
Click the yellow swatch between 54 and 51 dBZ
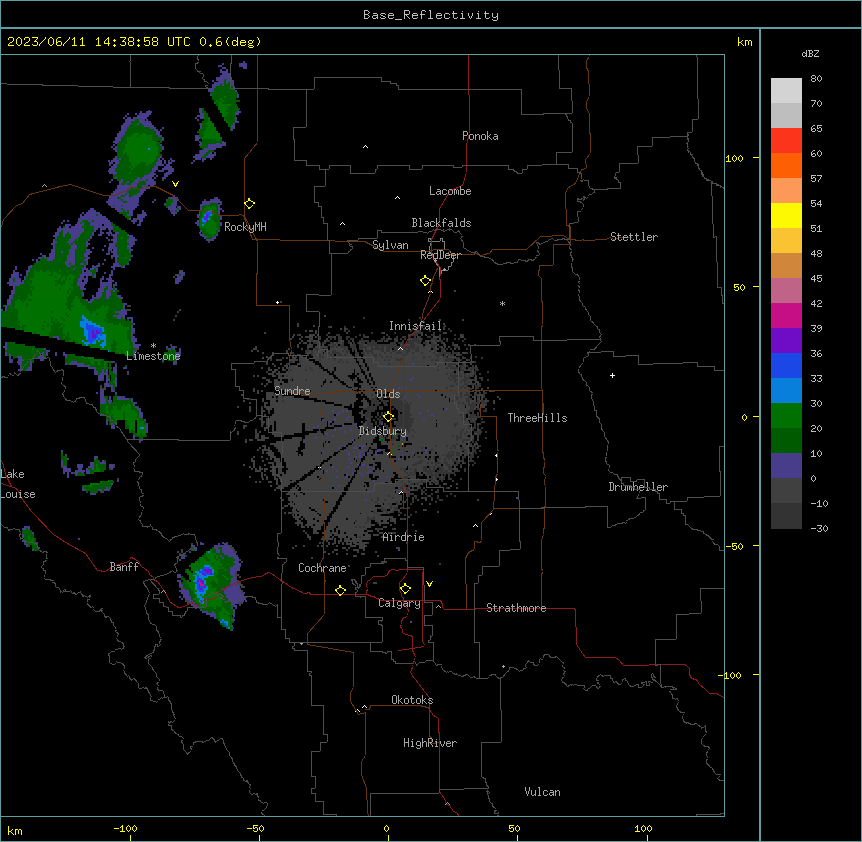click(x=786, y=215)
